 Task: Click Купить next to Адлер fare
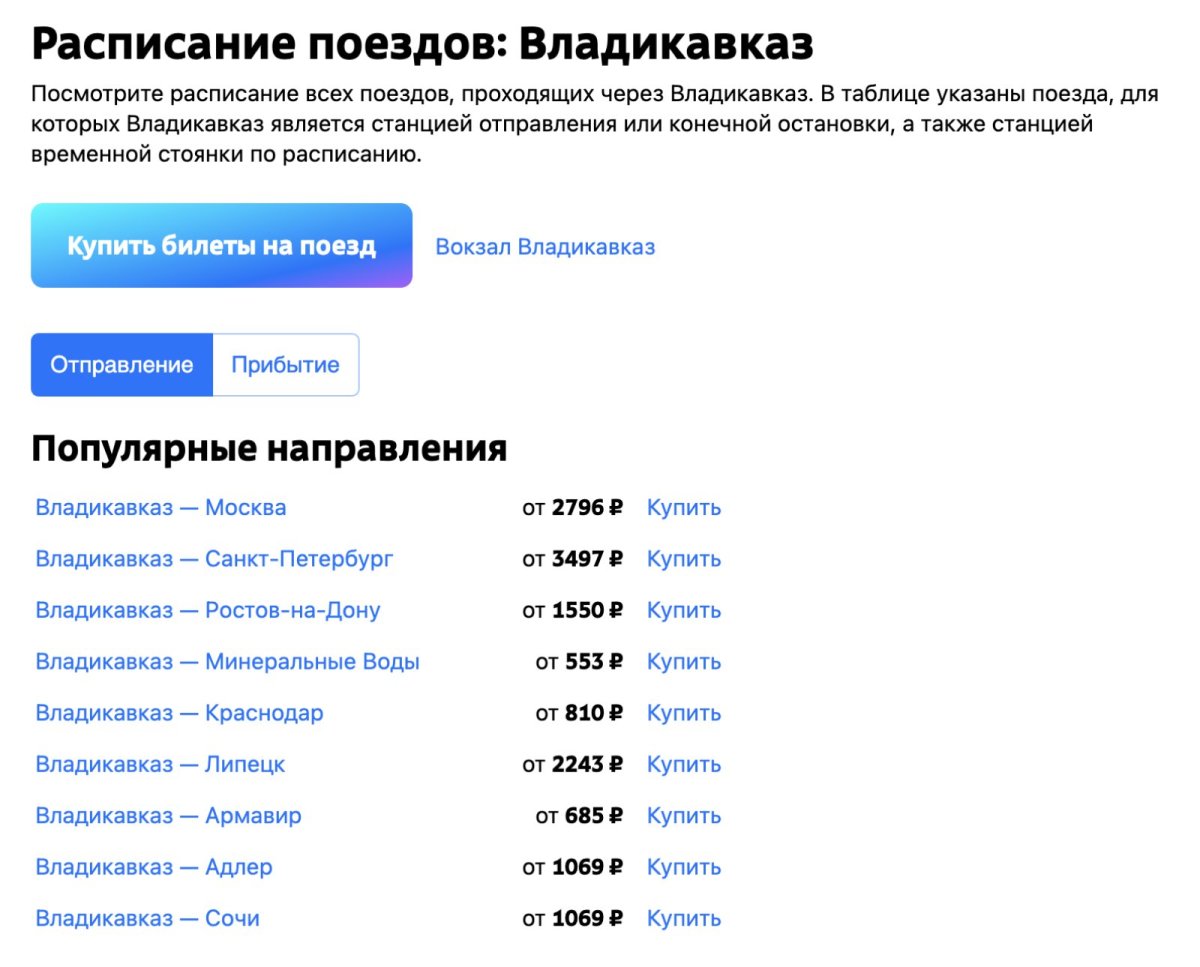point(682,867)
